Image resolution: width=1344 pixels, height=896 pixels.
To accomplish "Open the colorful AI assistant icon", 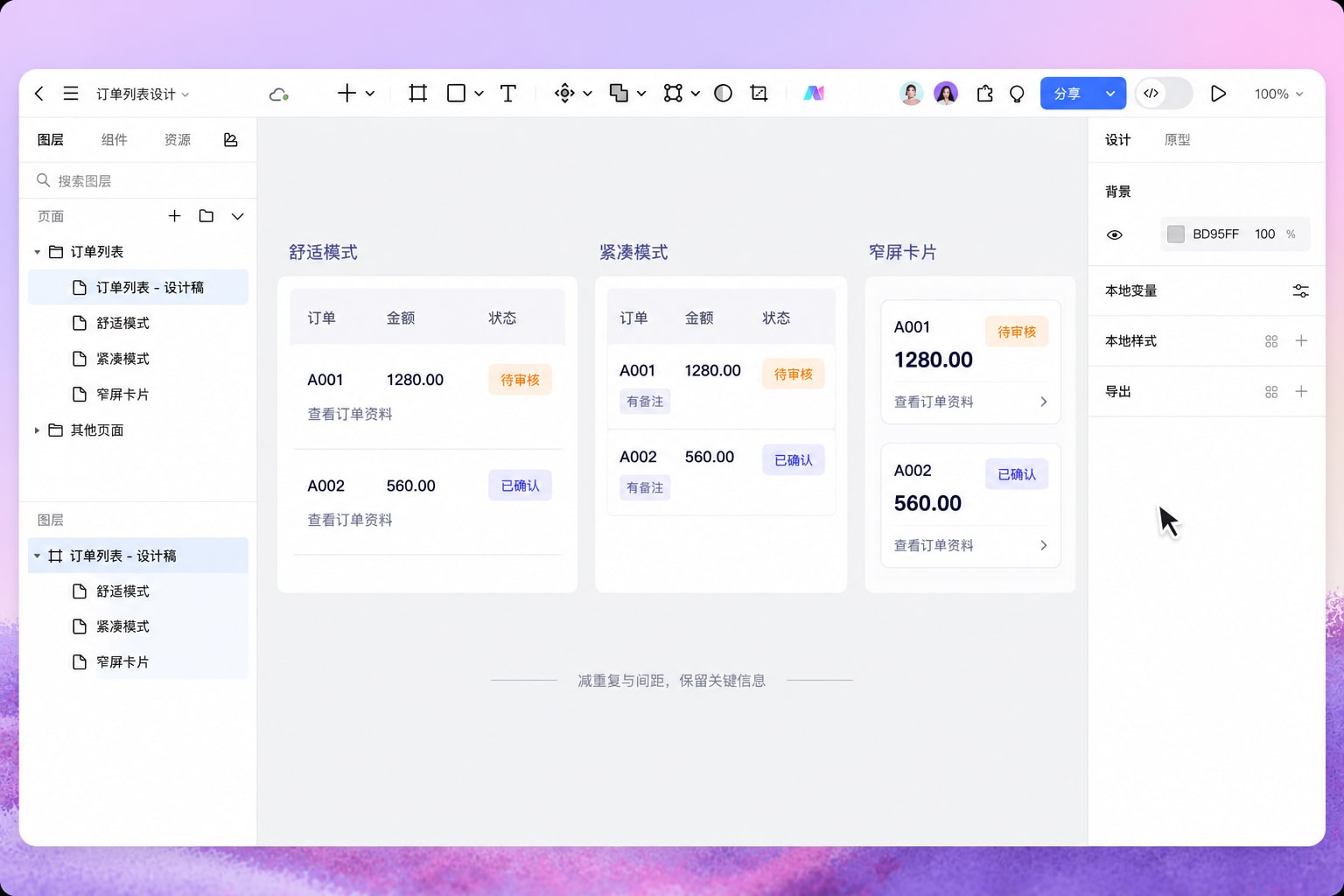I will click(814, 94).
